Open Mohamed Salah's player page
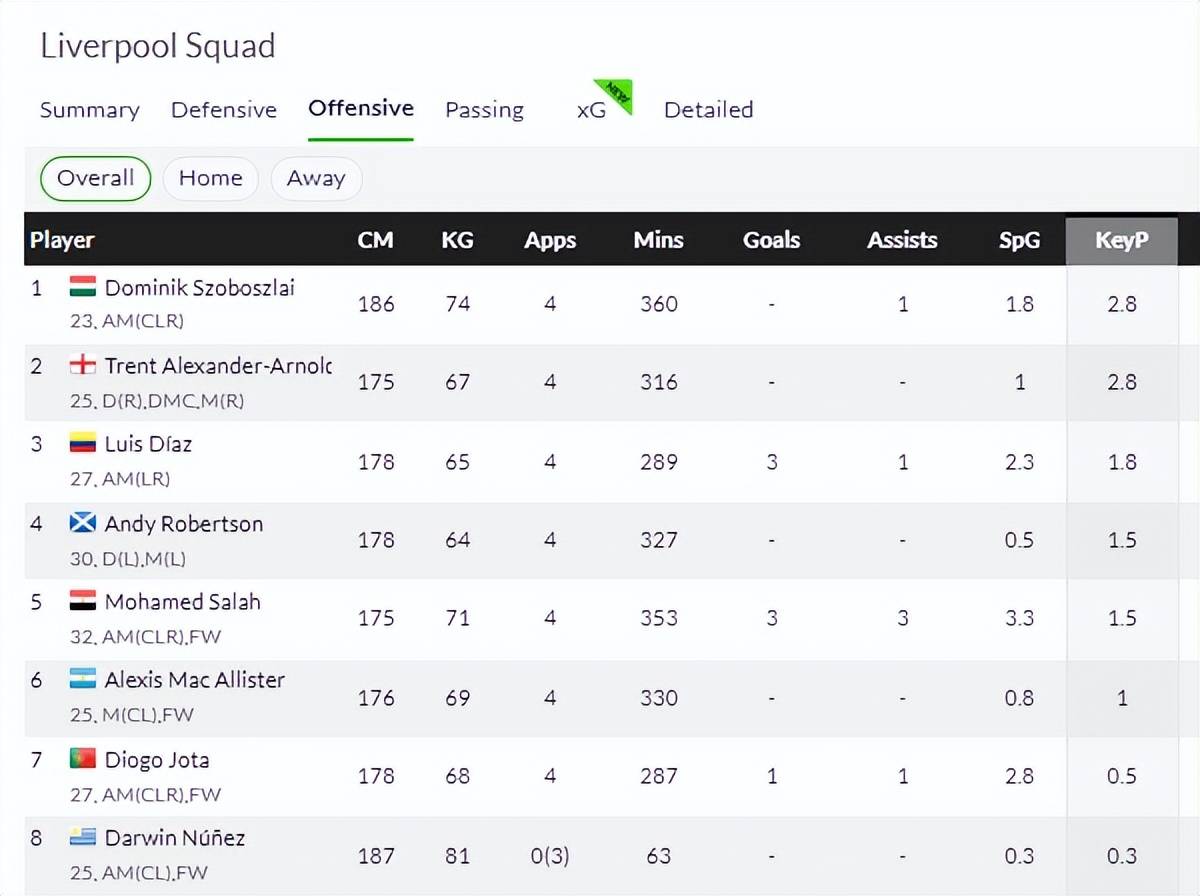1200x896 pixels. (x=183, y=602)
